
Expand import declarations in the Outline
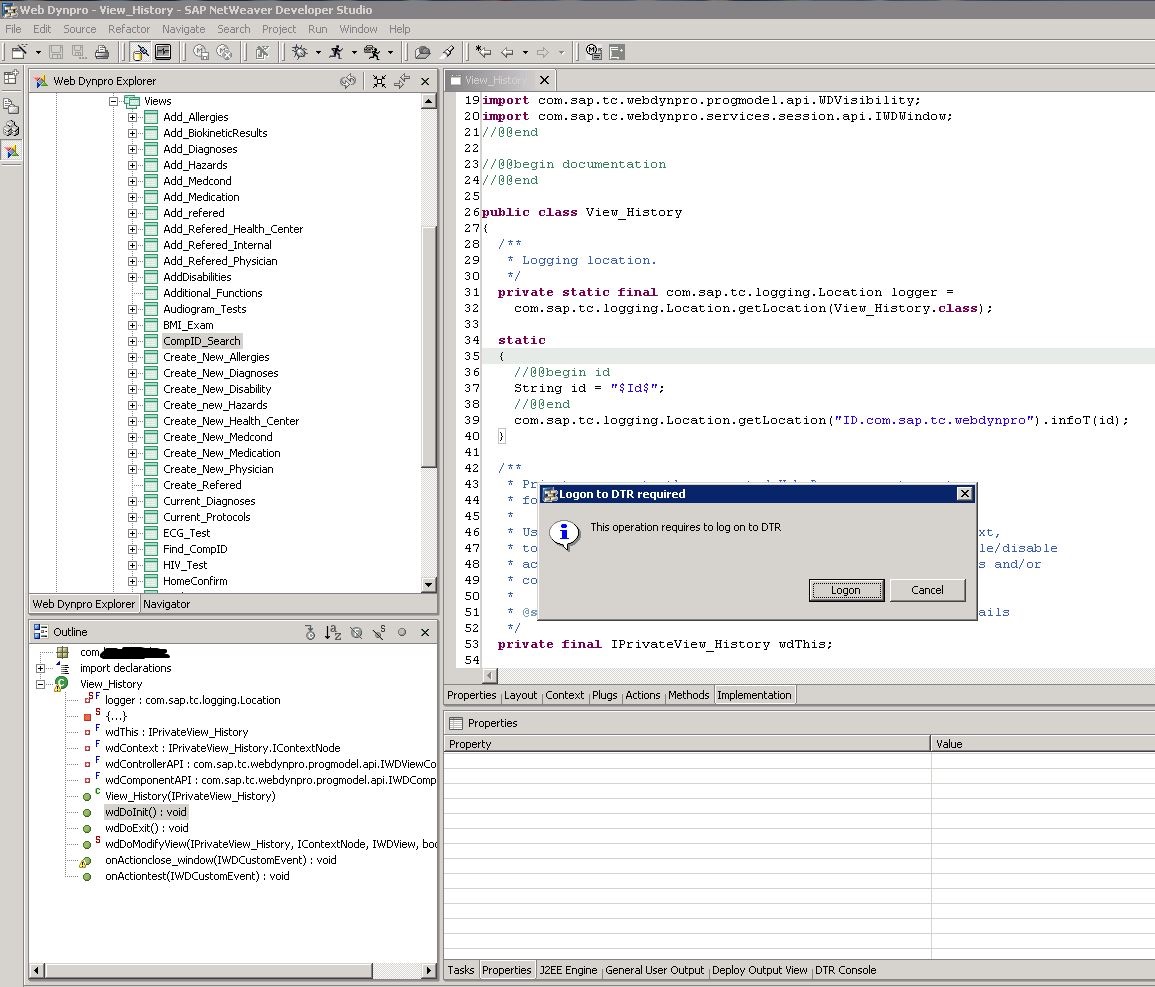pyautogui.click(x=41, y=668)
